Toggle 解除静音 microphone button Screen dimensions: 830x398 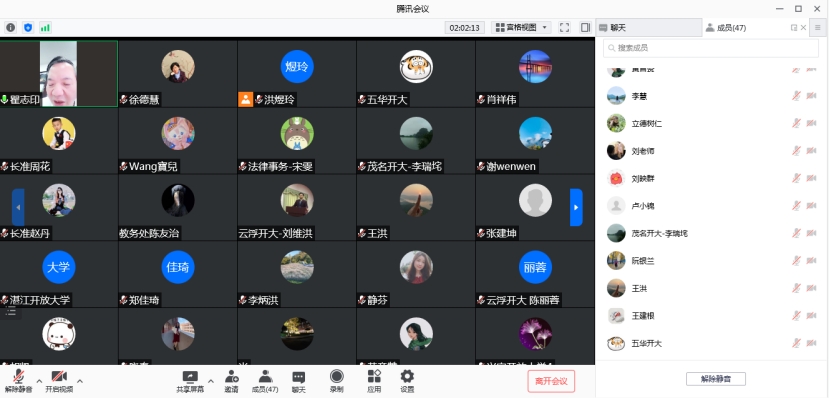19,381
